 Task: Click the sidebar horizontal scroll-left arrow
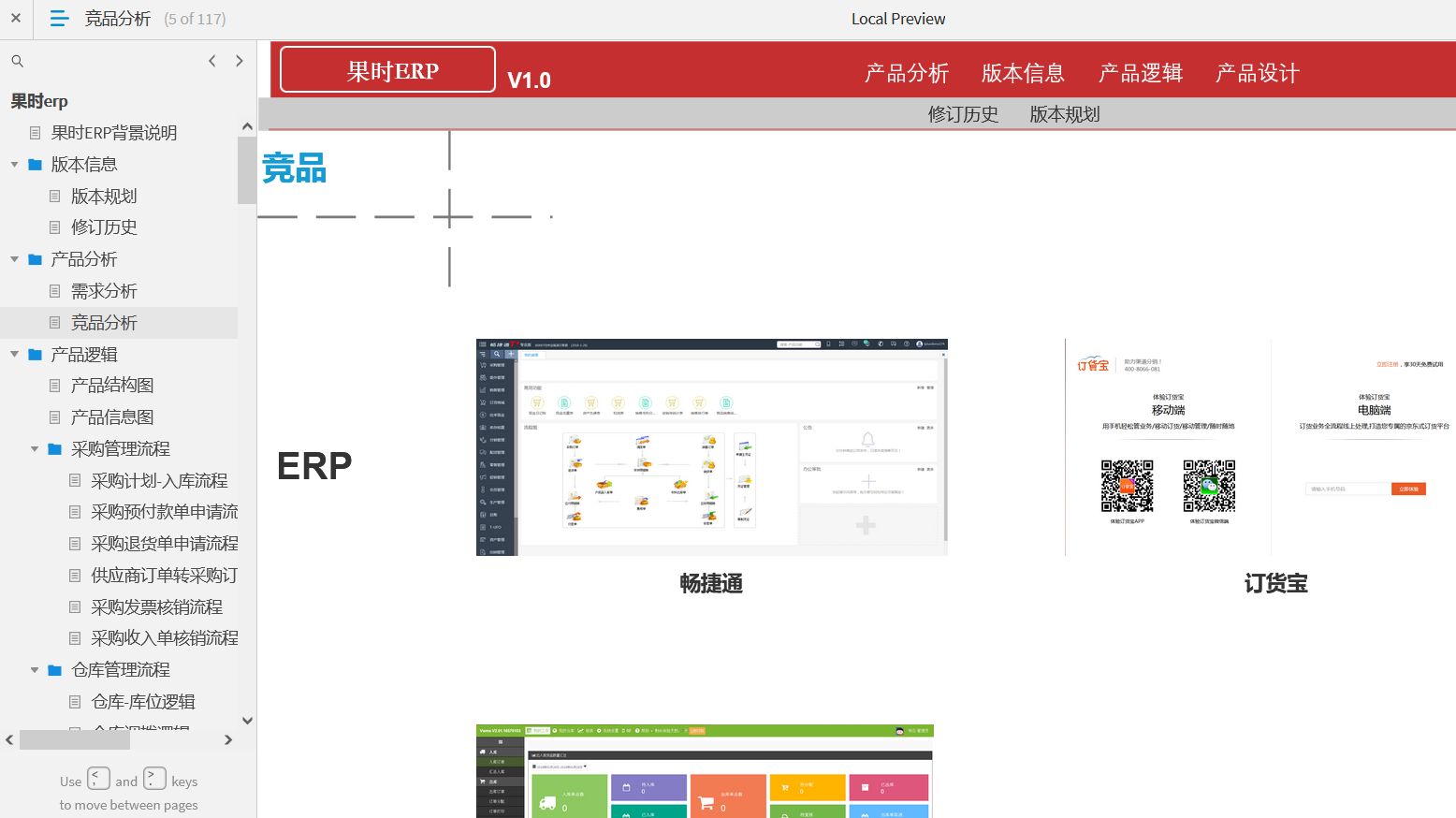coord(9,739)
